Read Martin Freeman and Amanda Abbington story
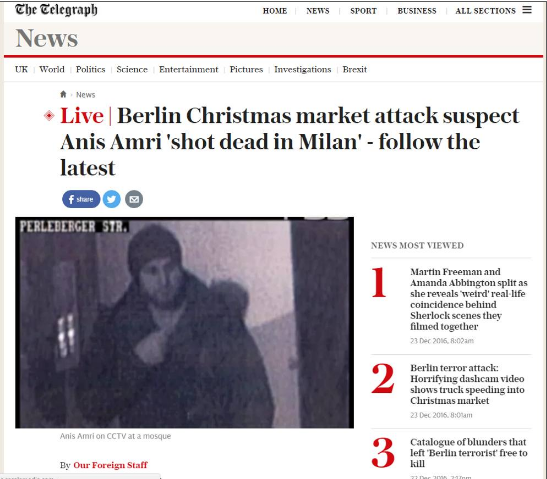 click(x=469, y=299)
